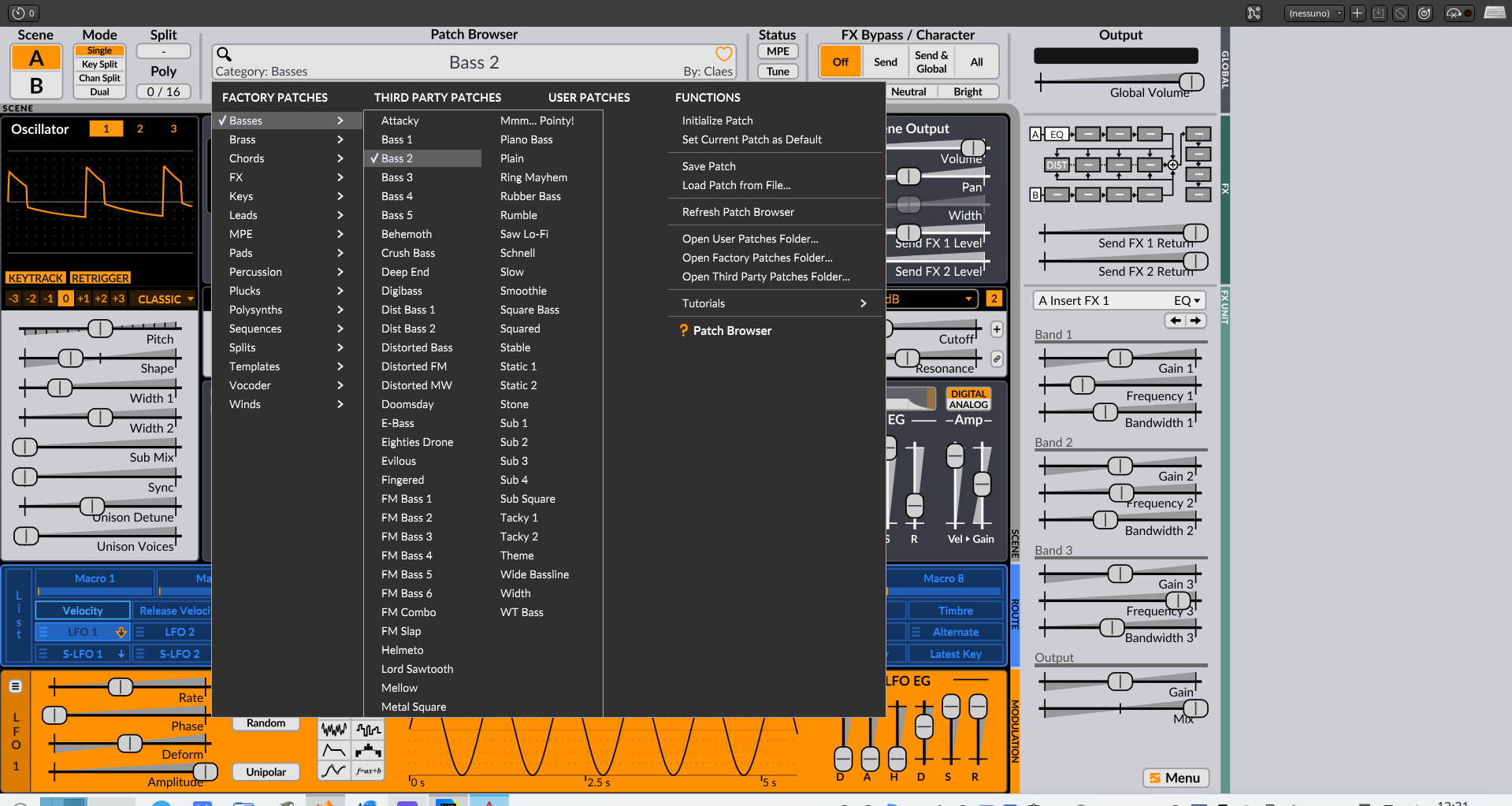Toggle oscillator RETRIGGER on
The width and height of the screenshot is (1512, 806).
100,278
